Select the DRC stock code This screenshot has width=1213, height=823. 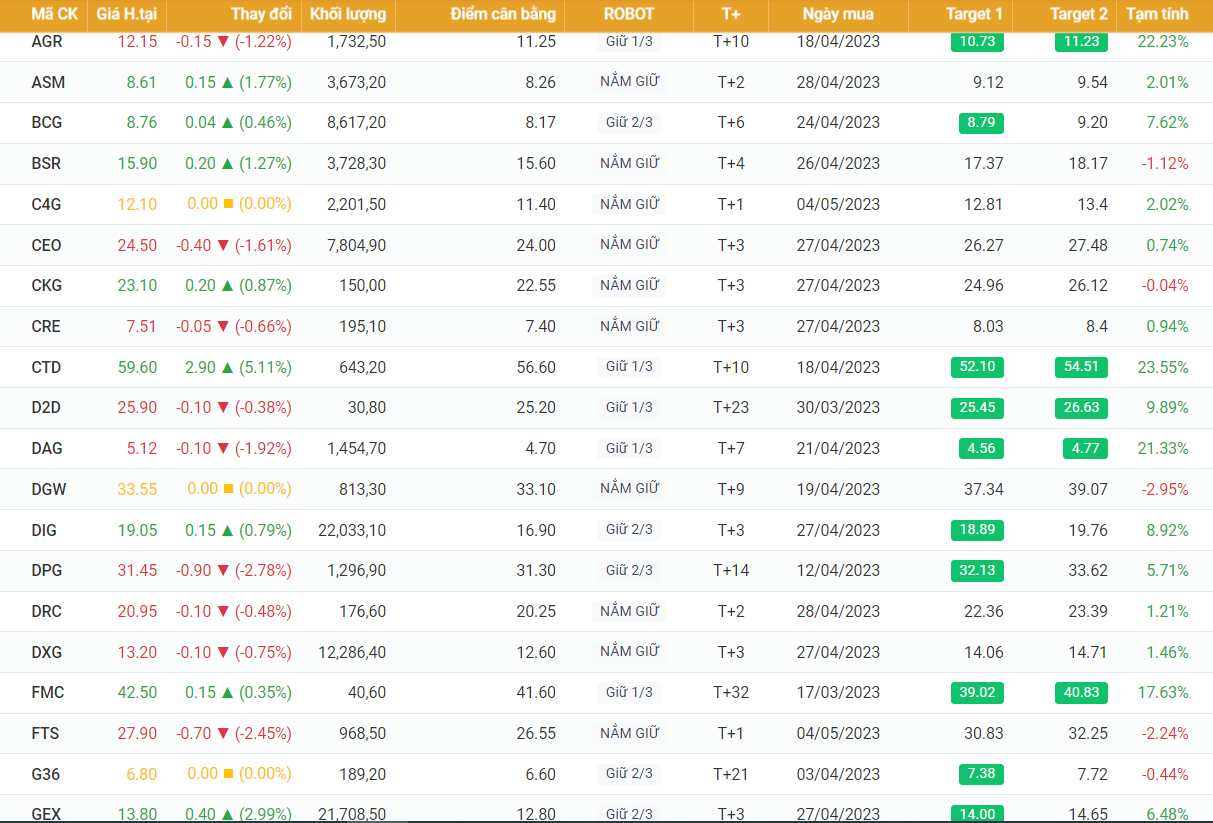pyautogui.click(x=46, y=611)
